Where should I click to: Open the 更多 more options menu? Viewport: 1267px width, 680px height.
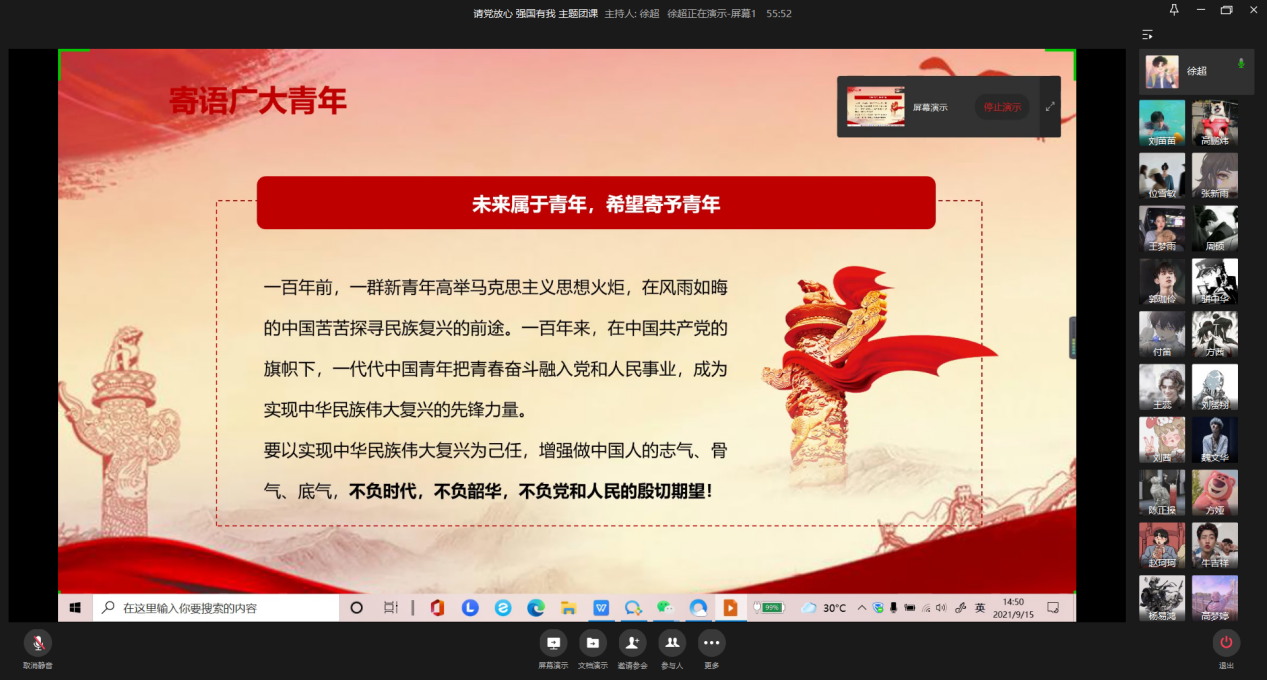point(711,642)
